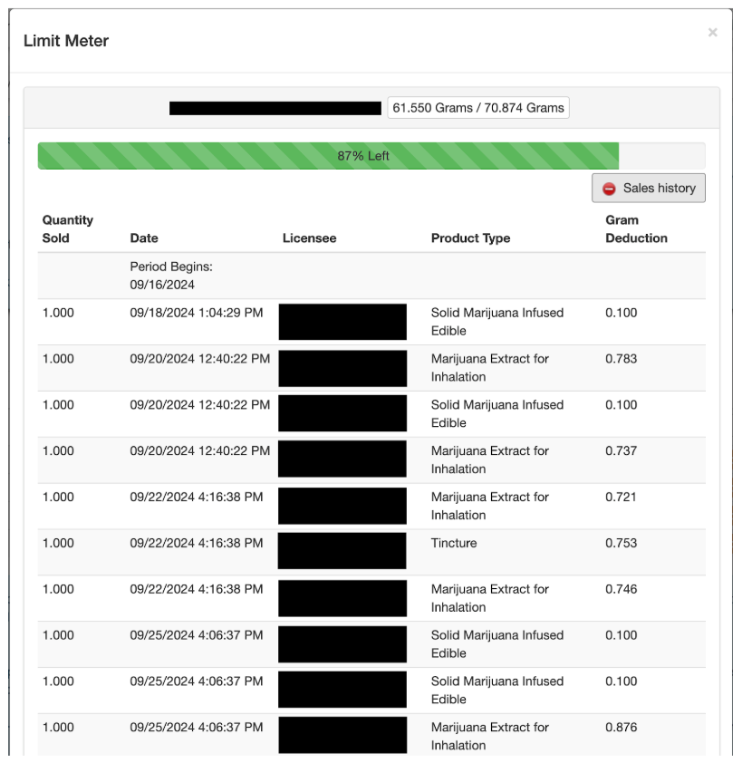The image size is (743, 766).
Task: Click the quantity 1.000 in the 09/18/2024 row
Action: tap(58, 313)
